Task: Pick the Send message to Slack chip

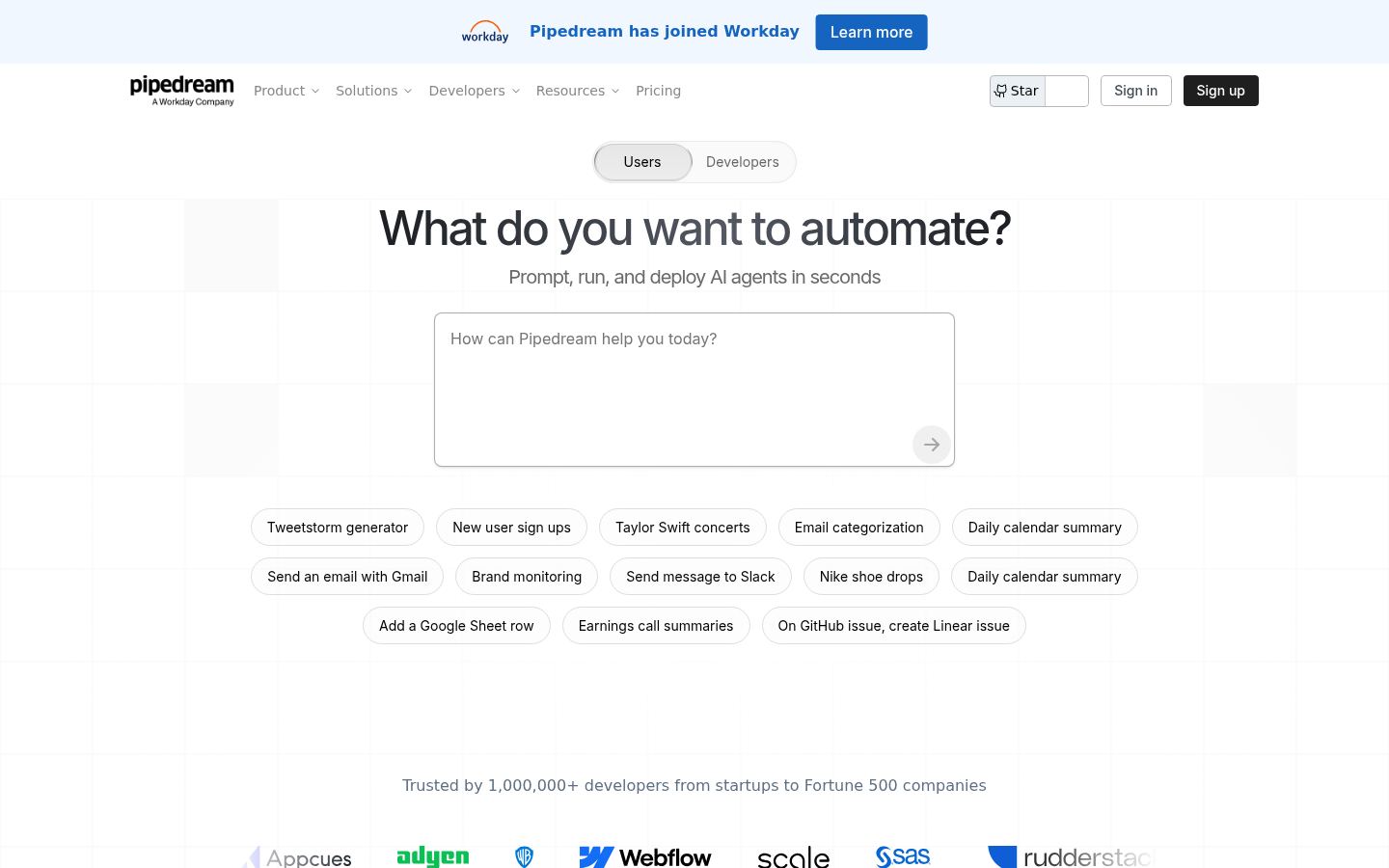Action: coord(700,577)
